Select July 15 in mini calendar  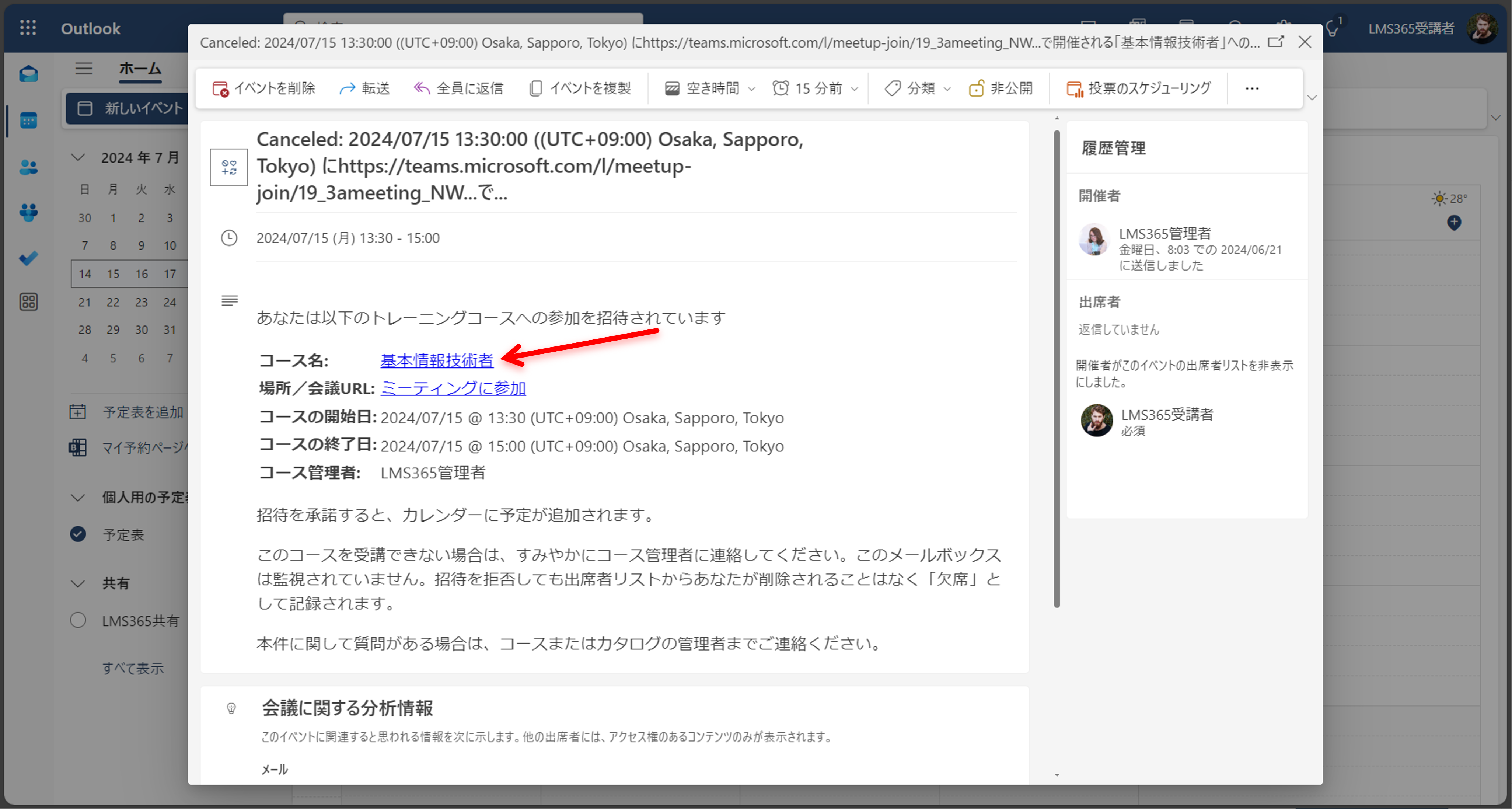click(x=113, y=274)
